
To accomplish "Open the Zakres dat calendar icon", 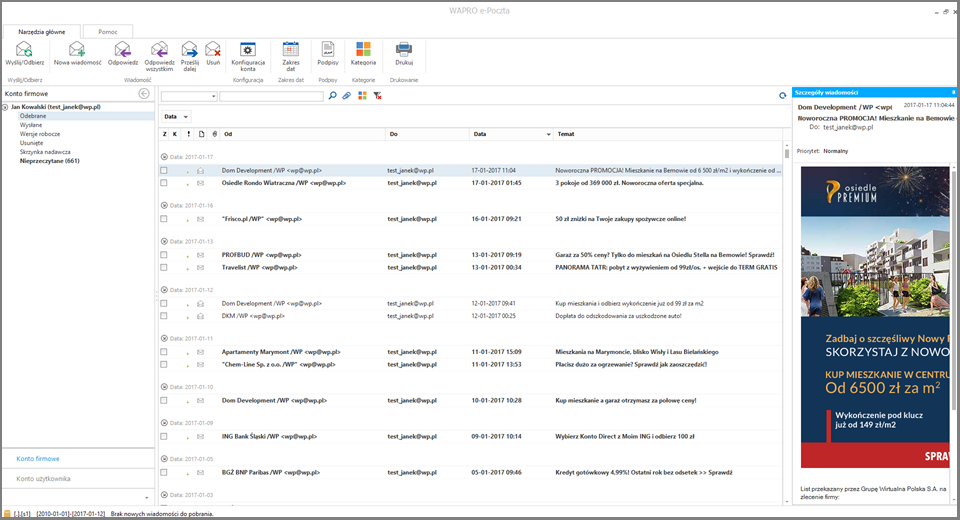I will click(x=290, y=50).
